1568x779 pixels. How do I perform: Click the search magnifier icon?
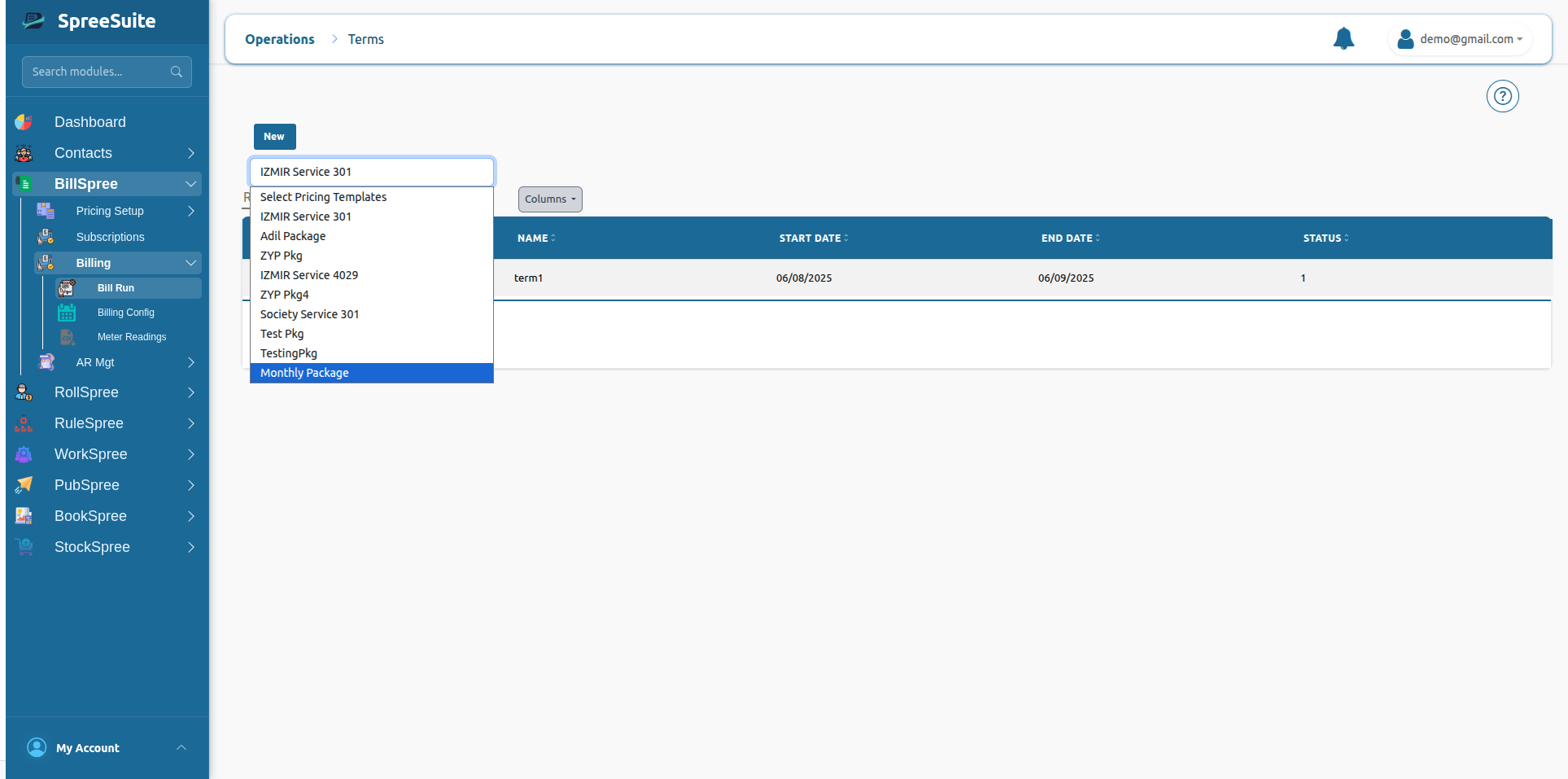coord(177,72)
